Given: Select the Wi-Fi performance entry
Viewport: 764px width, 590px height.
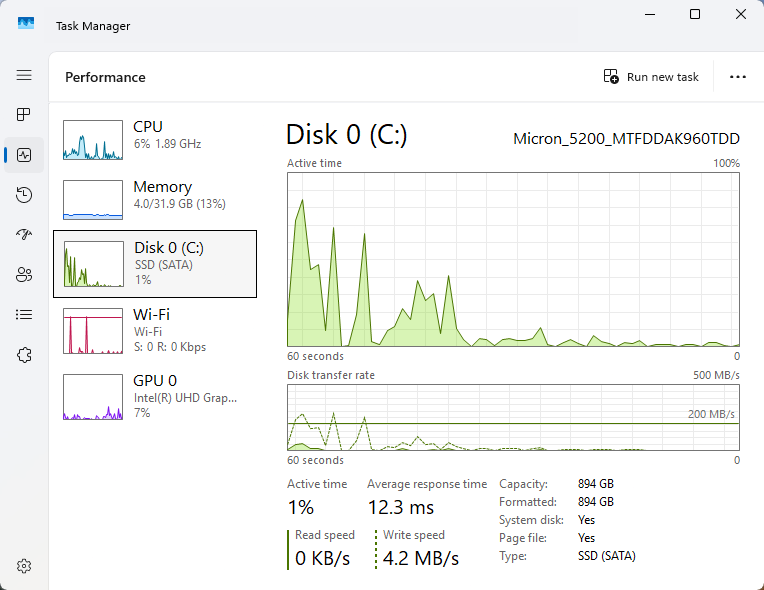Looking at the screenshot, I should click(155, 330).
